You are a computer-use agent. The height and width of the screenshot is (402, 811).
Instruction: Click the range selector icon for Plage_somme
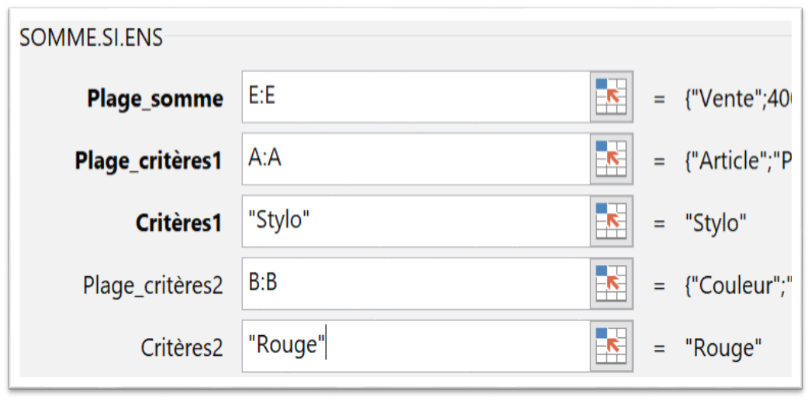(611, 97)
